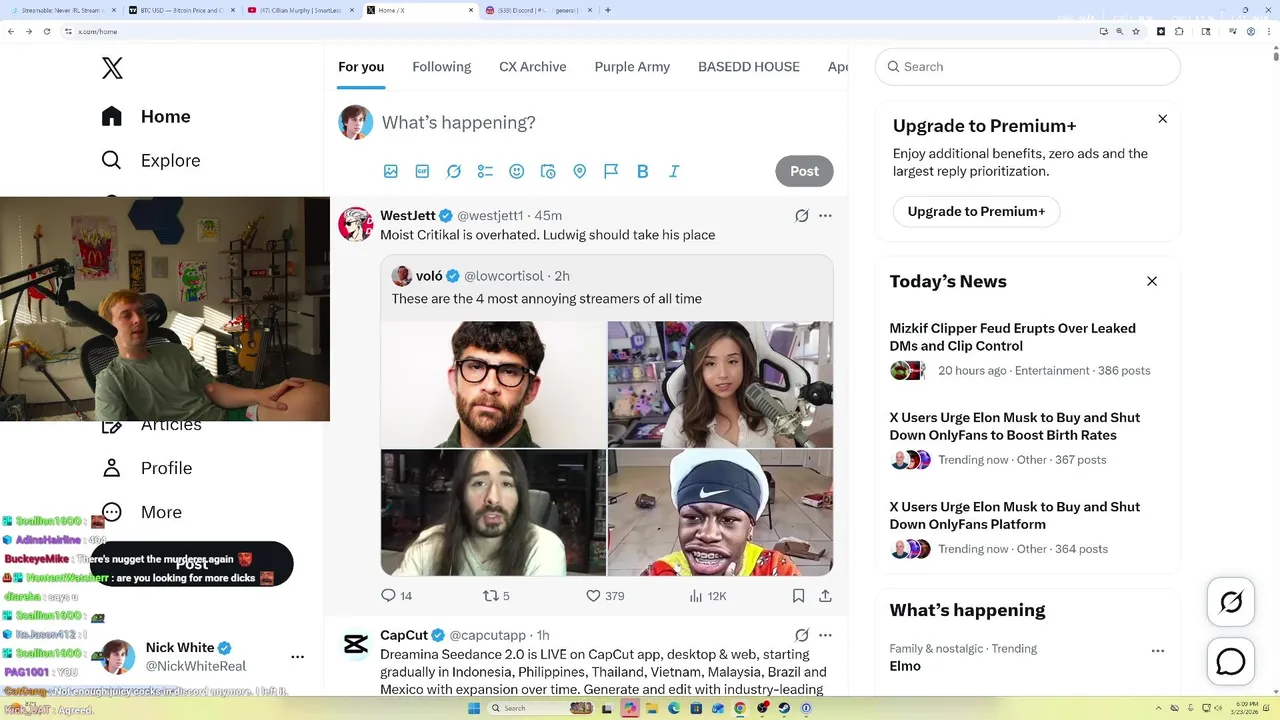Add a poll in composer

coord(485,171)
